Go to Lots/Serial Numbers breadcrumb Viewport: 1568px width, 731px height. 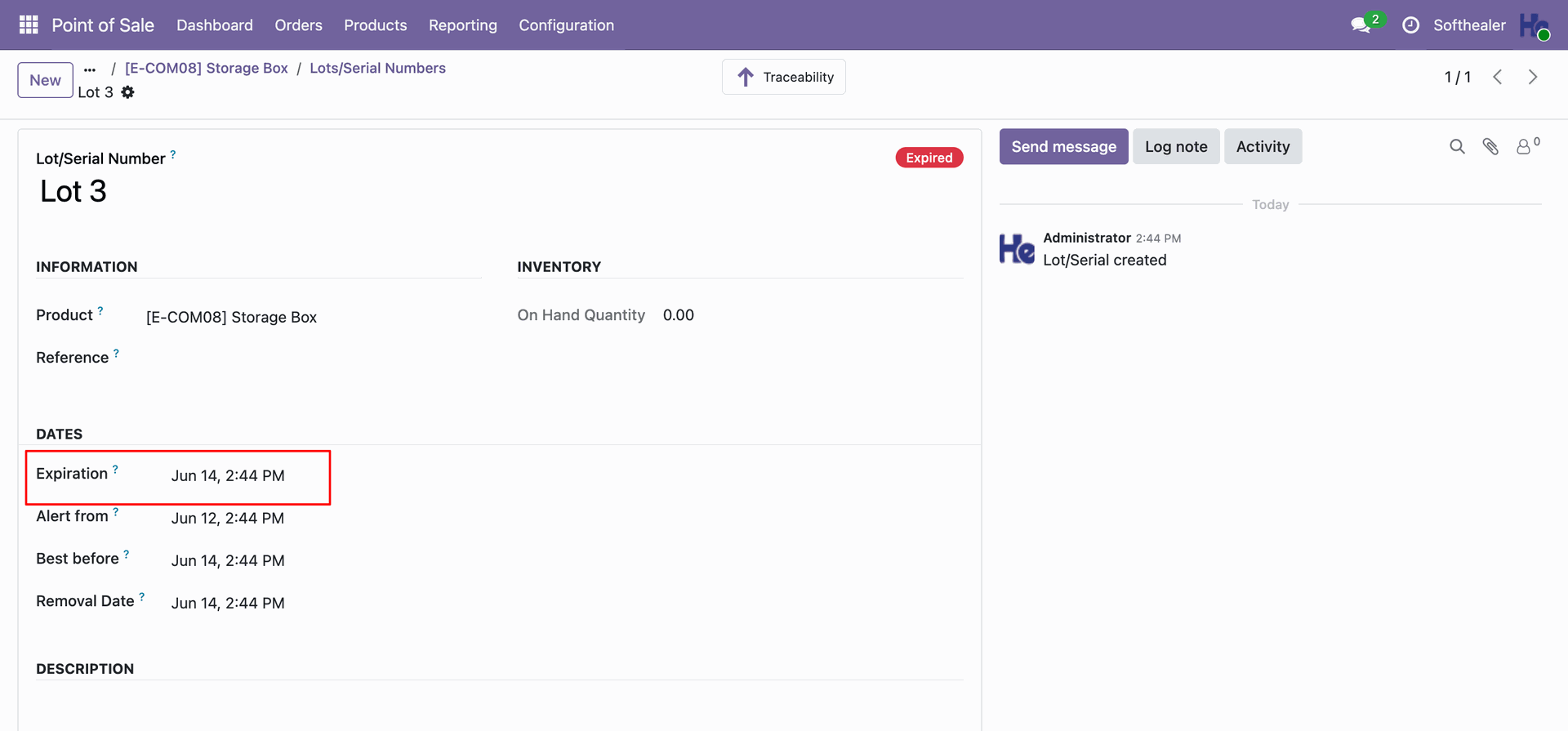coord(378,68)
